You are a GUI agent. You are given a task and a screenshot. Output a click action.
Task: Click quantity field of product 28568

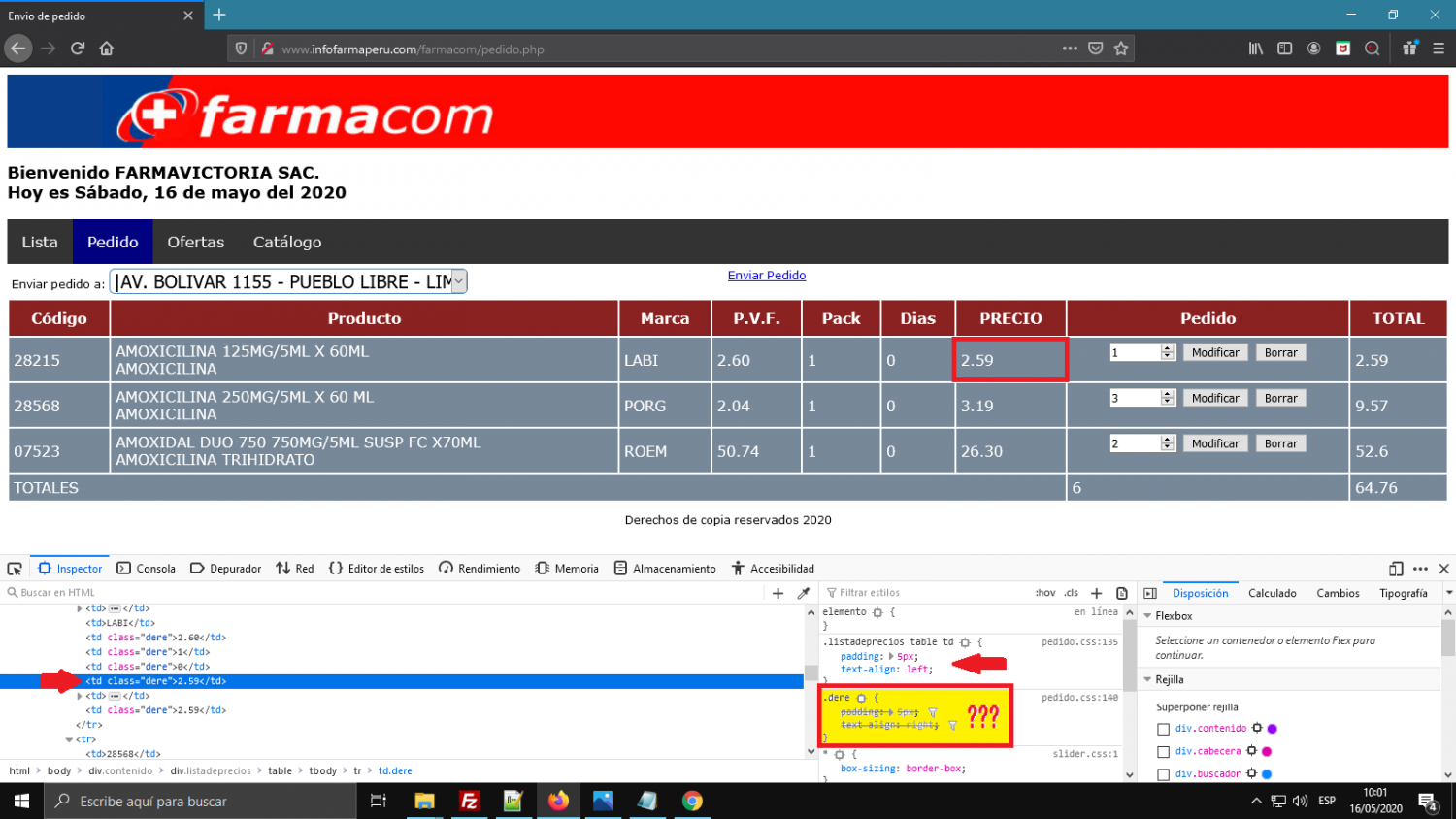pyautogui.click(x=1135, y=398)
